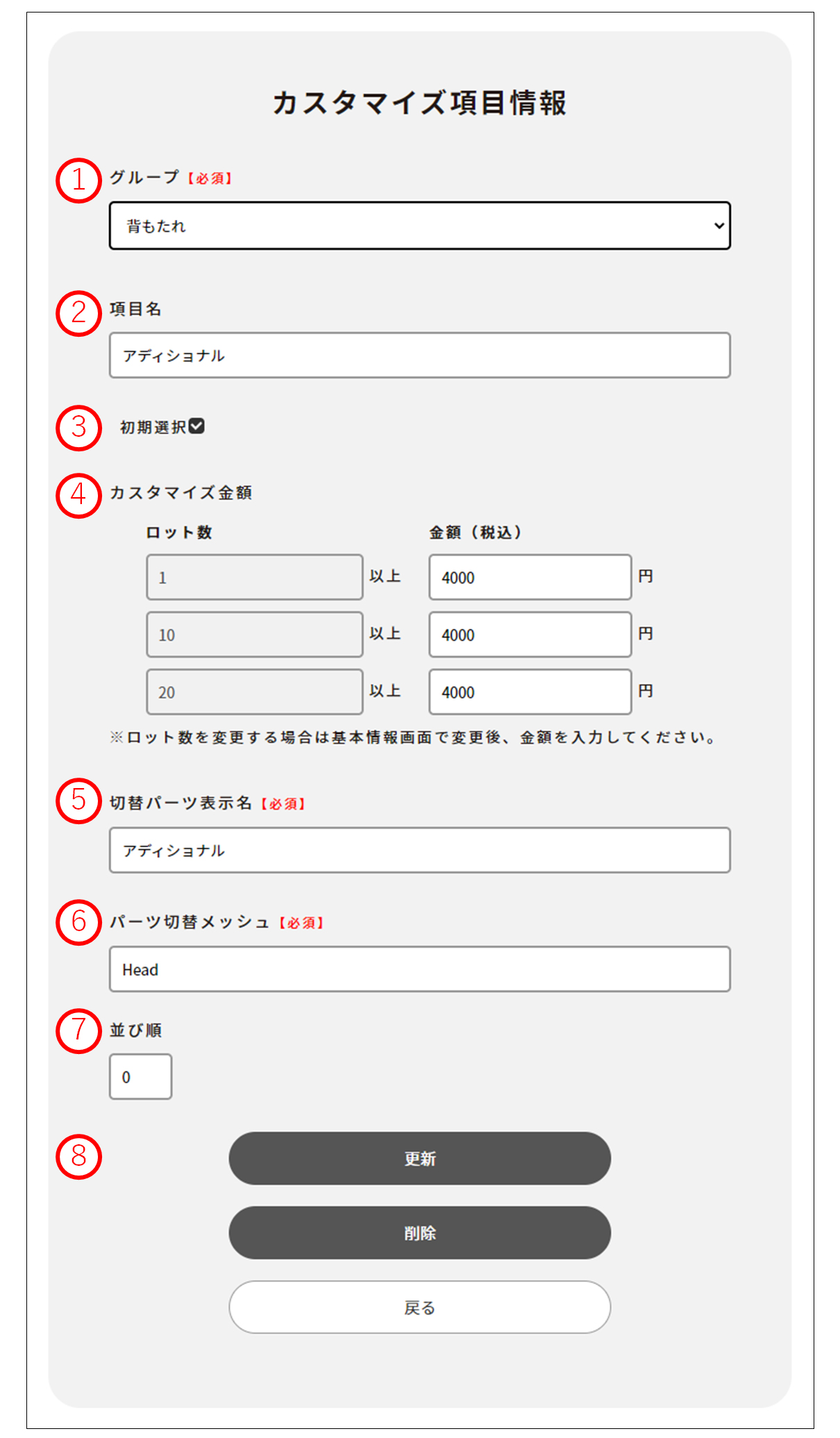Click the red circled number 3 marker
Image resolution: width=840 pixels, height=1438 pixels.
[78, 428]
